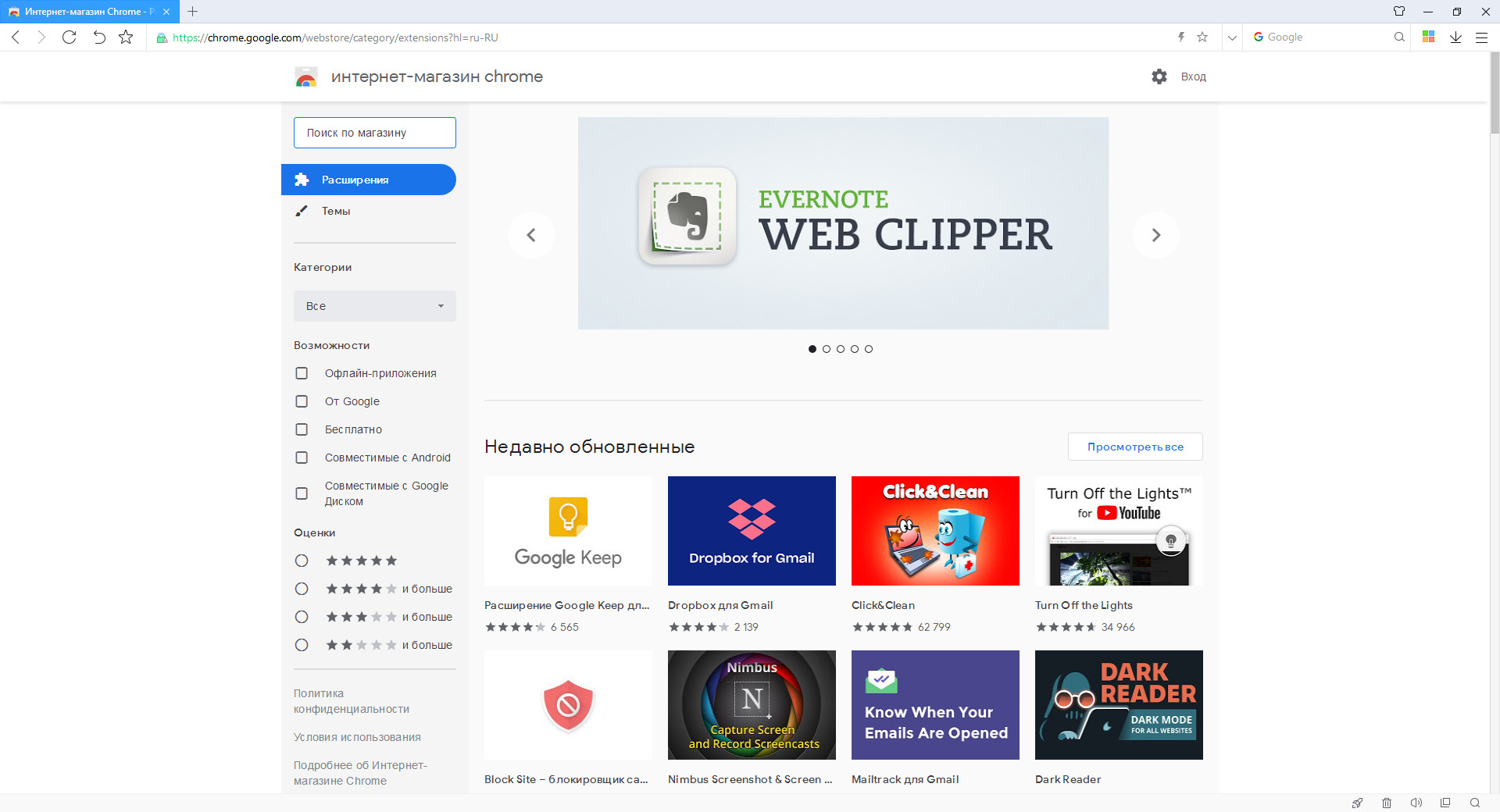
Task: Open Подробнее об Интернет-магазине Chrome link
Action: 360,773
